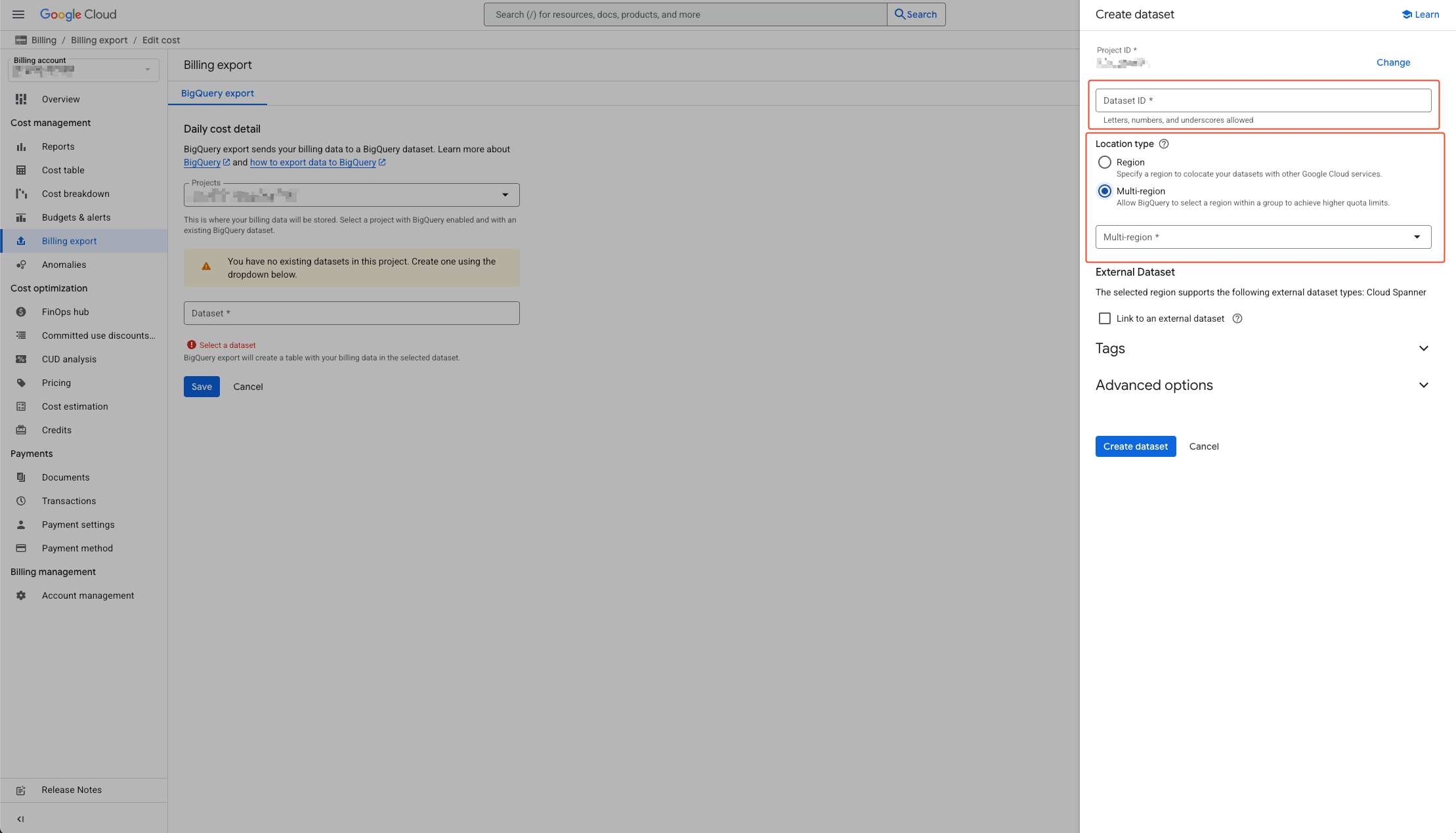Switch to the BigQuery export tab
The height and width of the screenshot is (833, 1456).
point(217,93)
